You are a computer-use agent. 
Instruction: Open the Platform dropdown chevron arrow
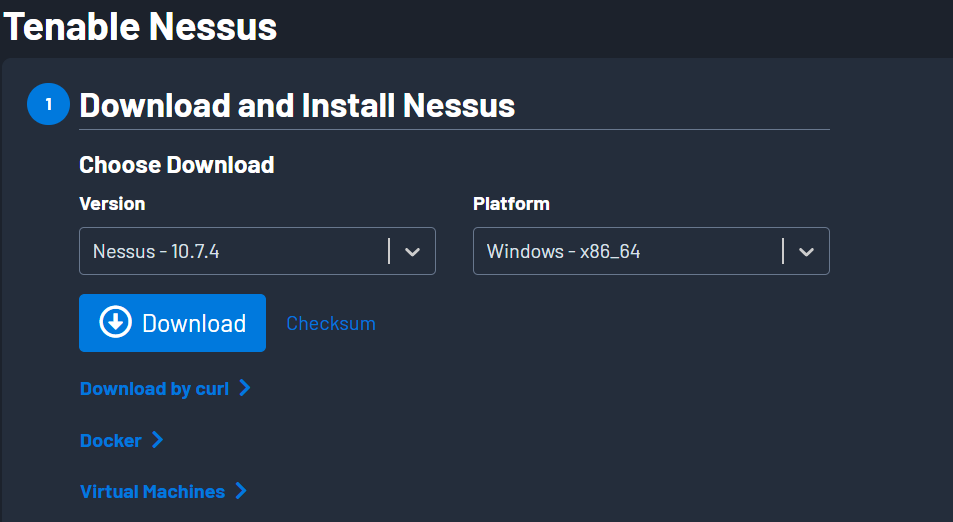806,252
